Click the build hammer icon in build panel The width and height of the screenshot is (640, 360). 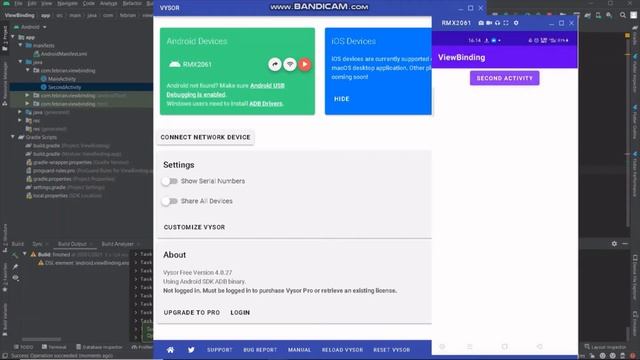click(x=15, y=256)
